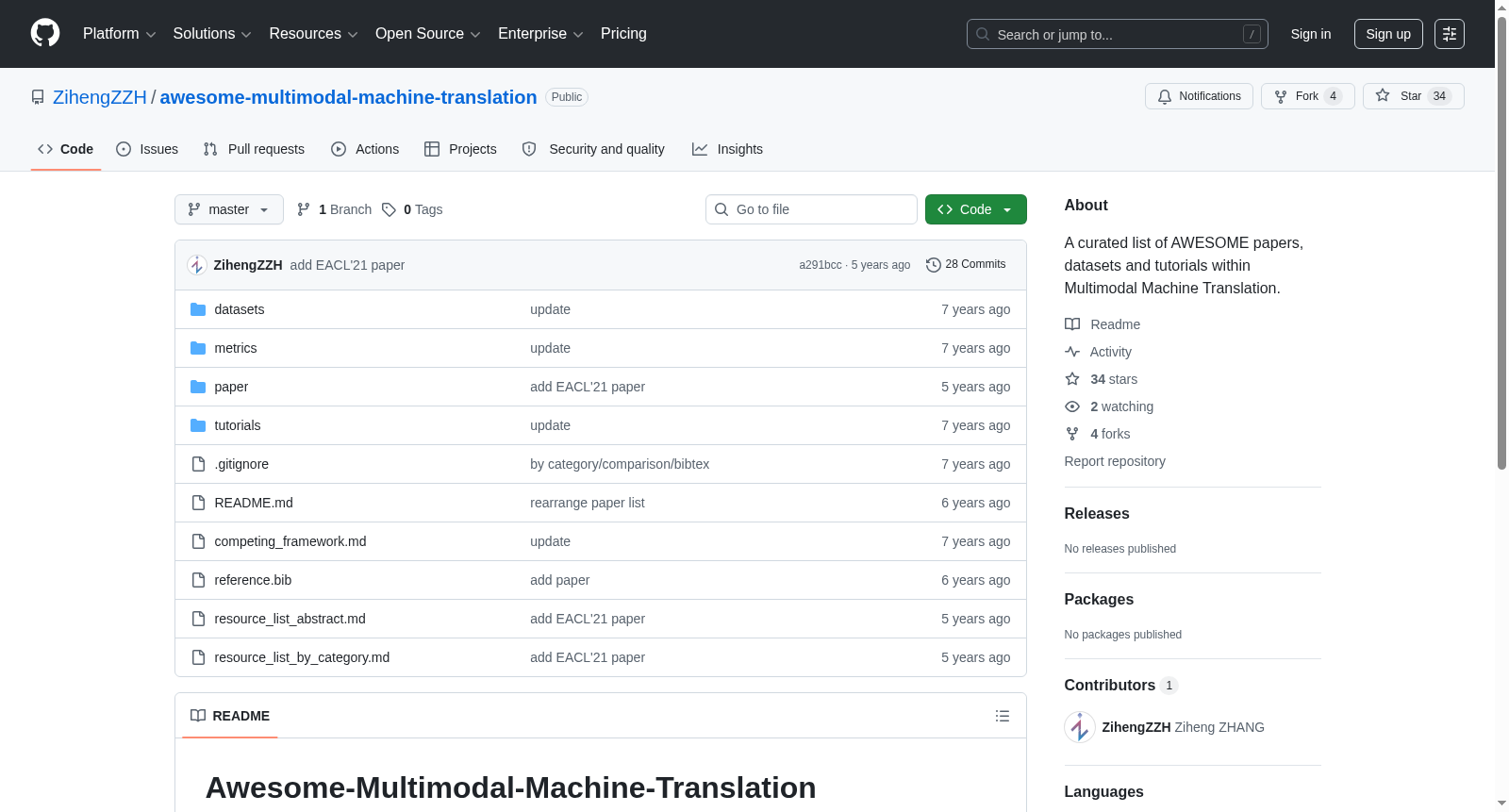The height and width of the screenshot is (812, 1509).
Task: Click the 28 Commits link
Action: click(x=966, y=265)
